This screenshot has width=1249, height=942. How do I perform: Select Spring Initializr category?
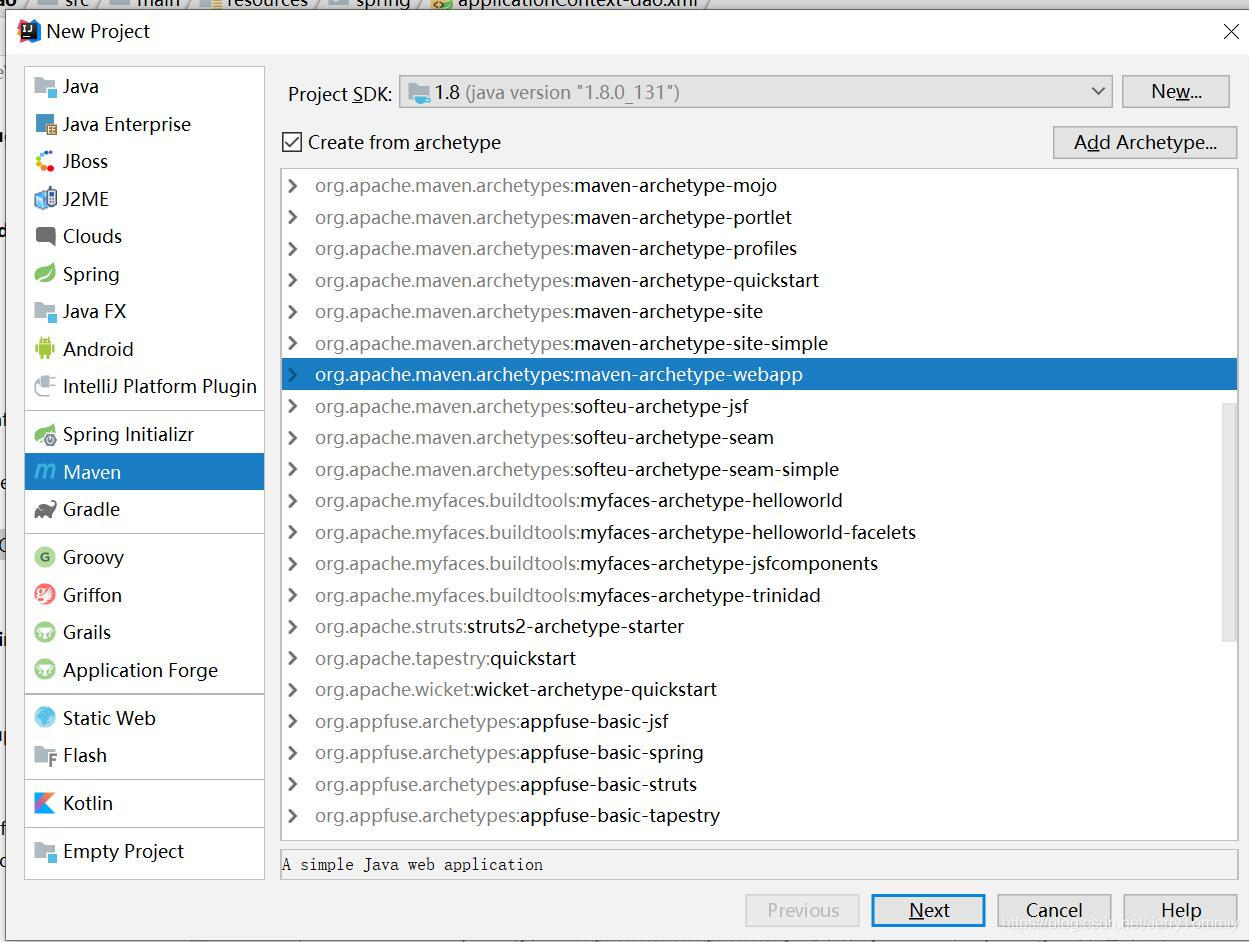(144, 434)
